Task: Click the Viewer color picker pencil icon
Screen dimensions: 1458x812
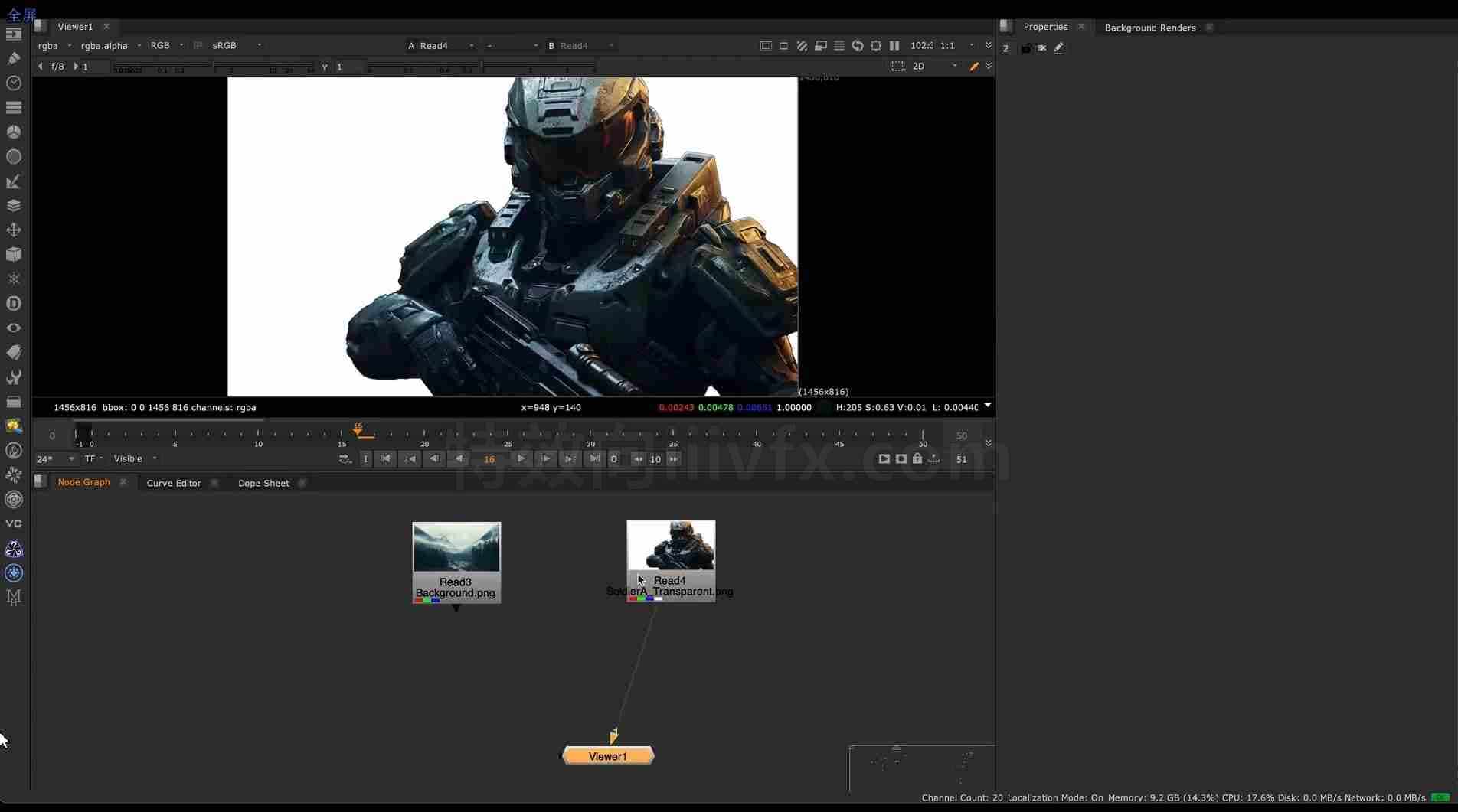Action: coord(974,67)
